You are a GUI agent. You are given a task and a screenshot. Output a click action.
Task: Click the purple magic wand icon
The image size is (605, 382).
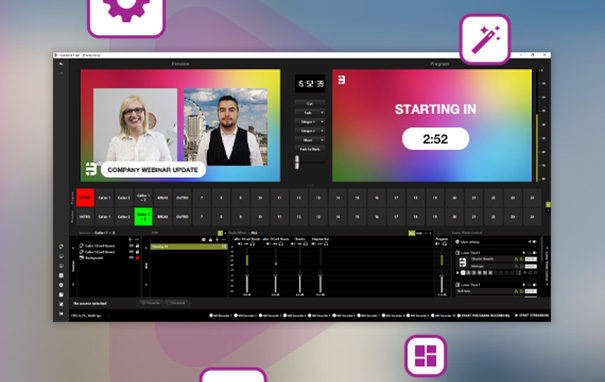[x=485, y=39]
